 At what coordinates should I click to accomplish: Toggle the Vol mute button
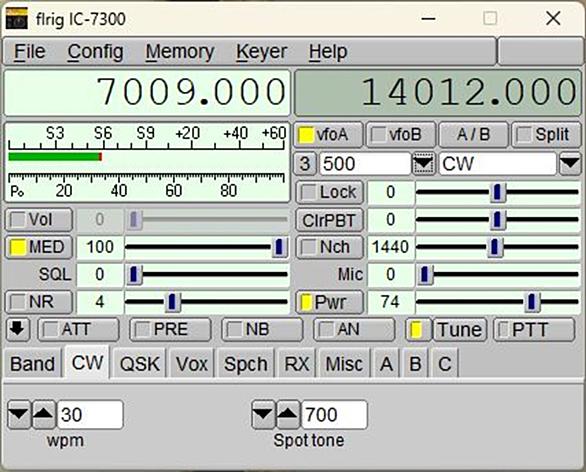(39, 219)
